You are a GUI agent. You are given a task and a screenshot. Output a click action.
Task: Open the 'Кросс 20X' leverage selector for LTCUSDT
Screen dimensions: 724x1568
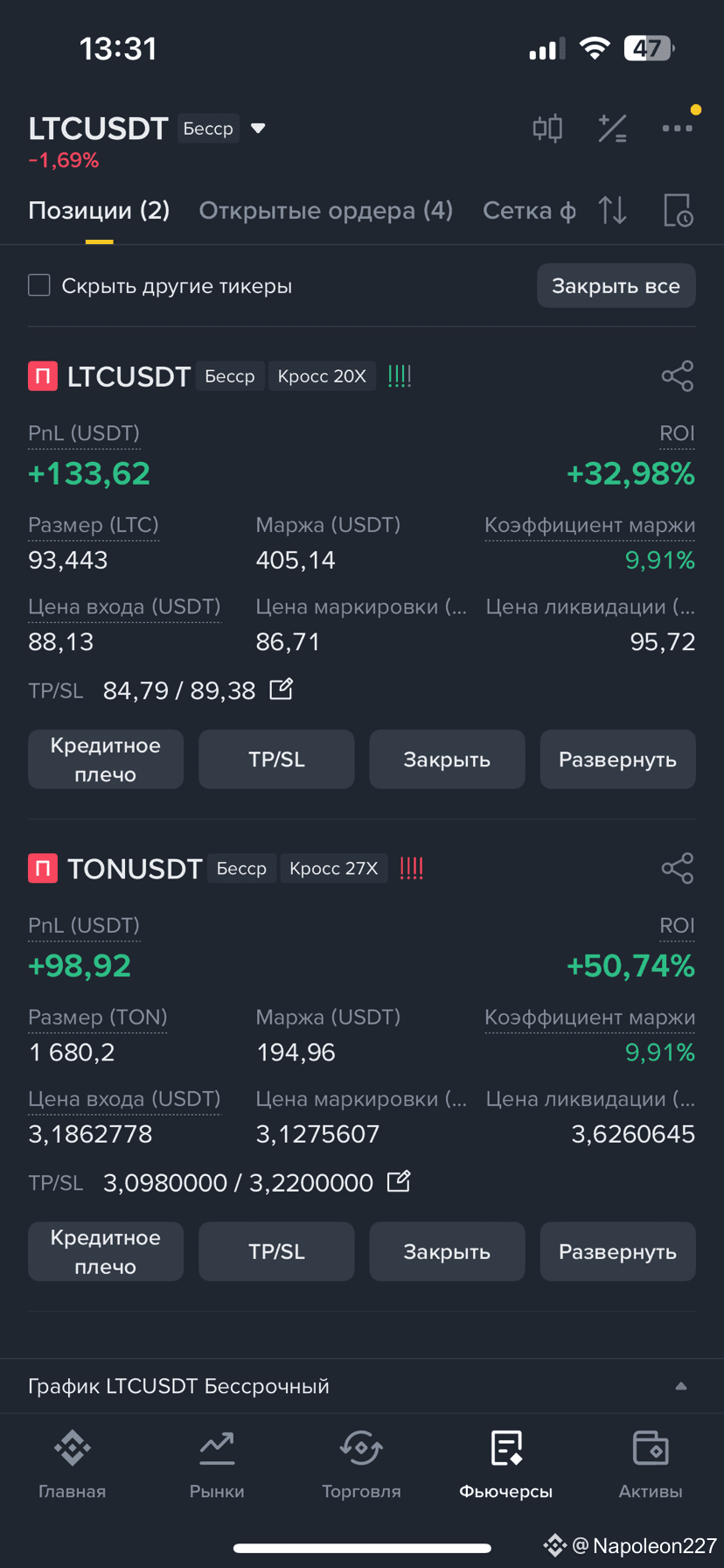tap(322, 376)
